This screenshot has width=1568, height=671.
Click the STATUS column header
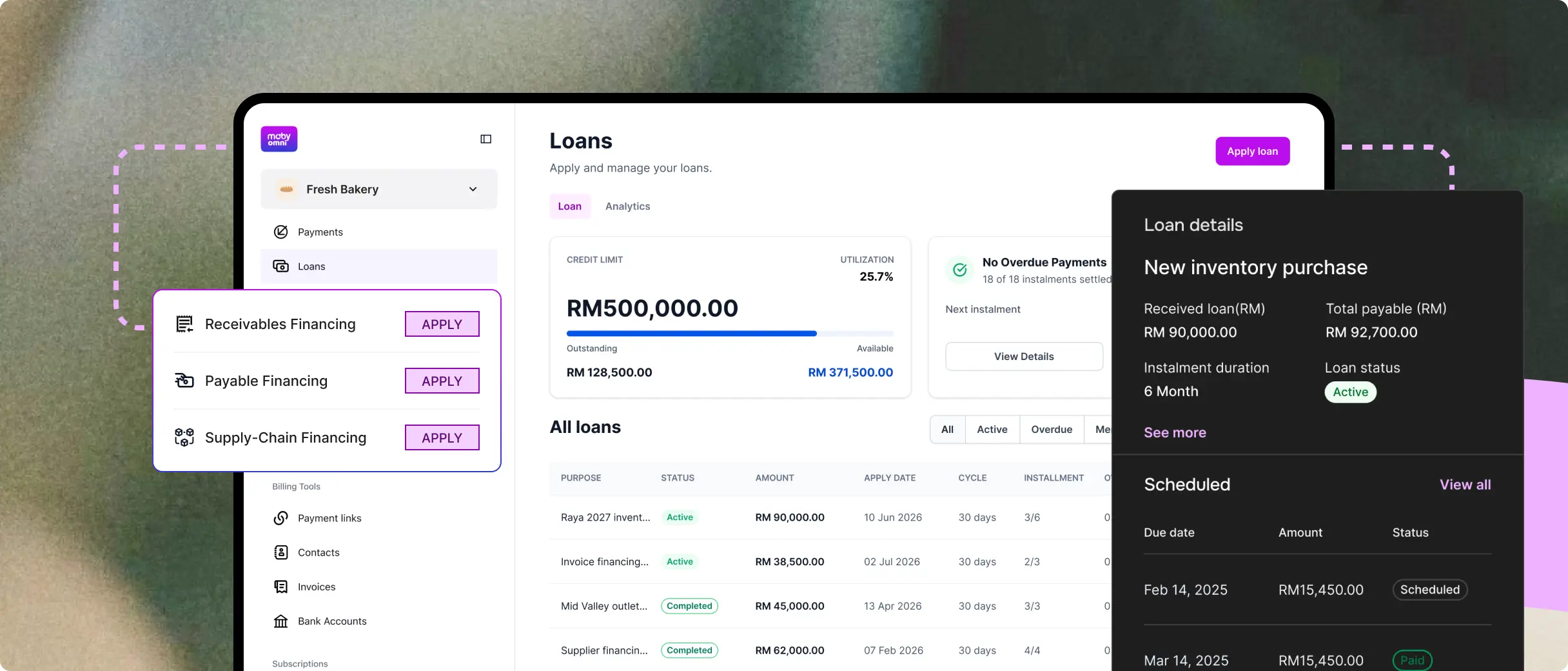(x=678, y=478)
